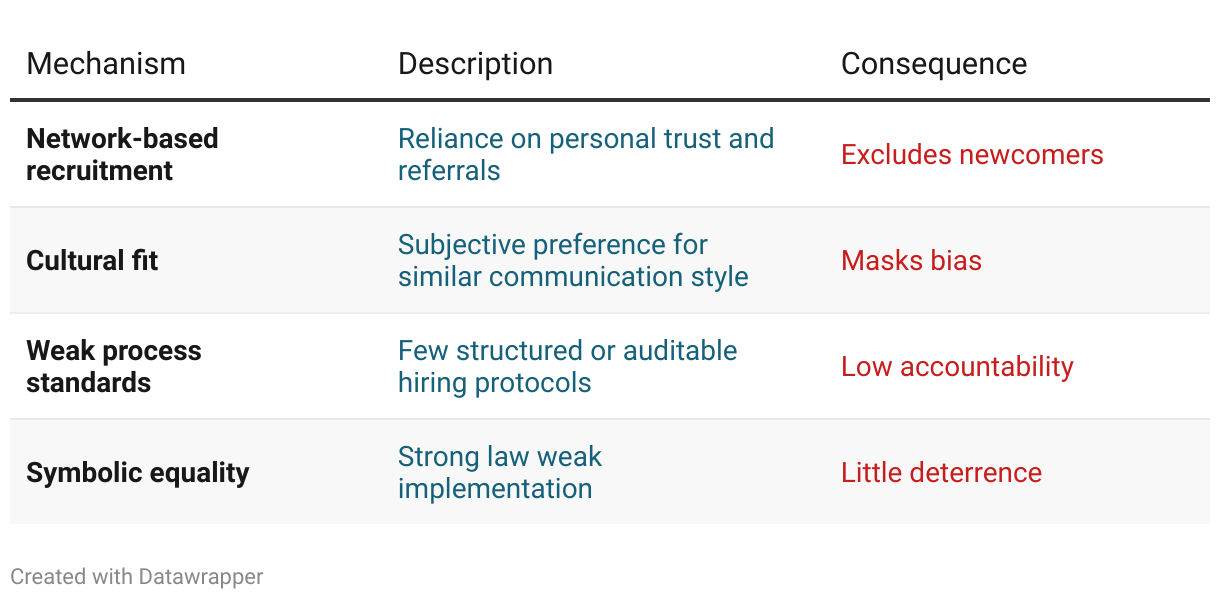Click the 'Little deterrence' consequence

(941, 472)
